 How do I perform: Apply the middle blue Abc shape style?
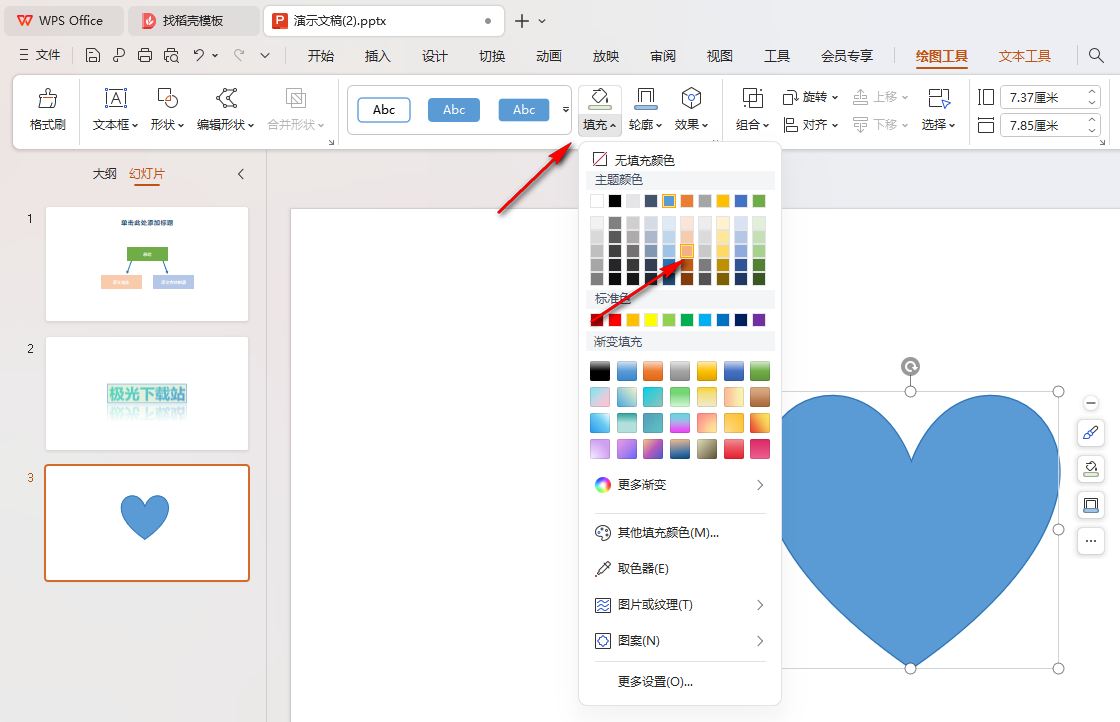coord(454,110)
